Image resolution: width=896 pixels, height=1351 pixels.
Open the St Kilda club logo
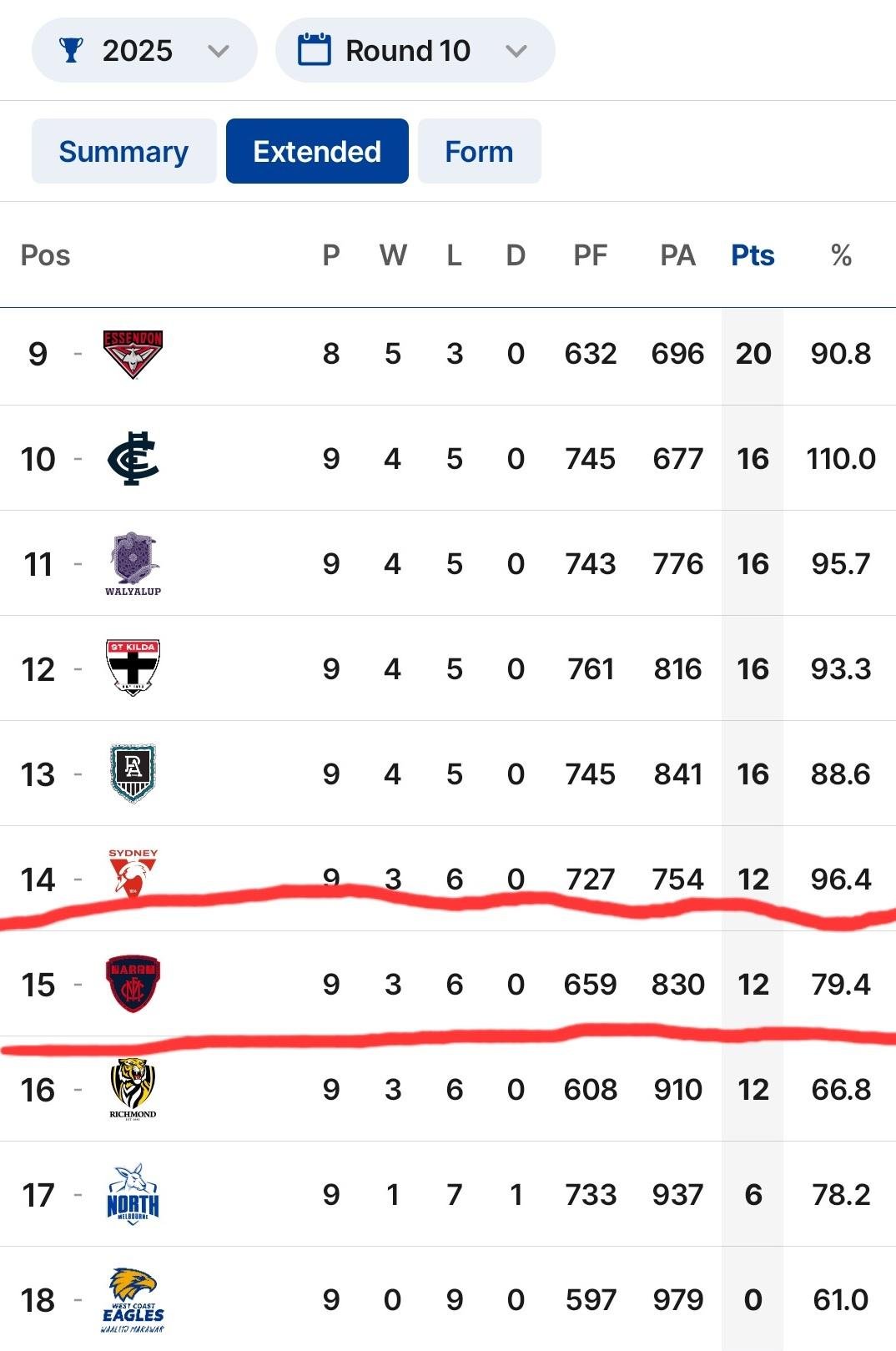pyautogui.click(x=133, y=668)
